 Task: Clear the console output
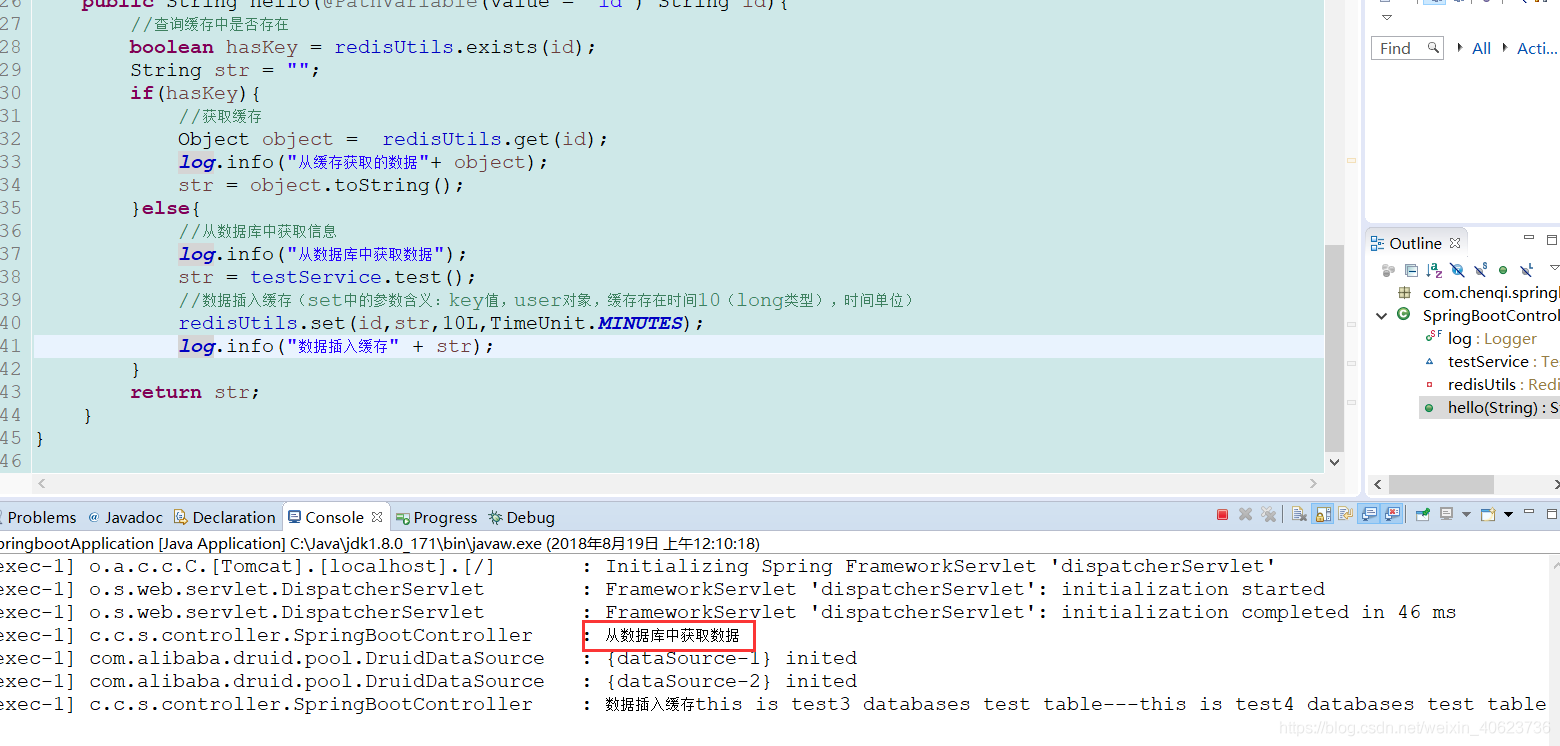[x=1299, y=514]
